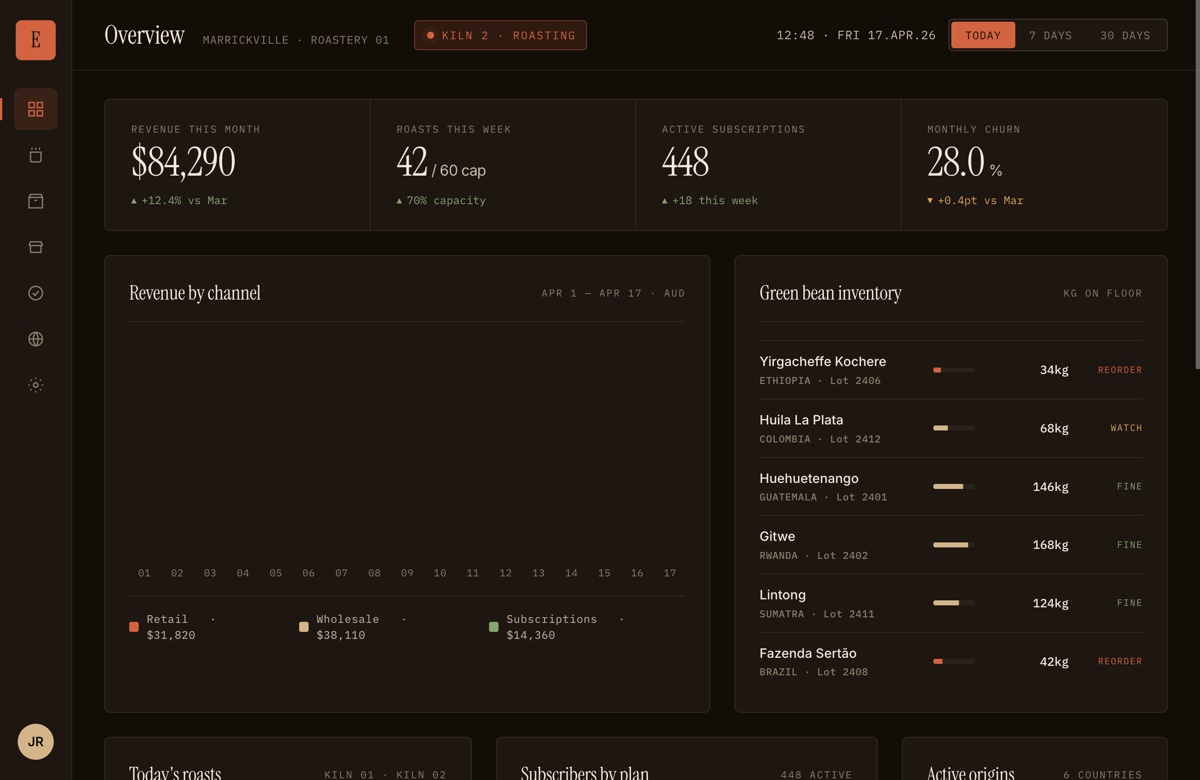Open the JR user avatar

35,741
